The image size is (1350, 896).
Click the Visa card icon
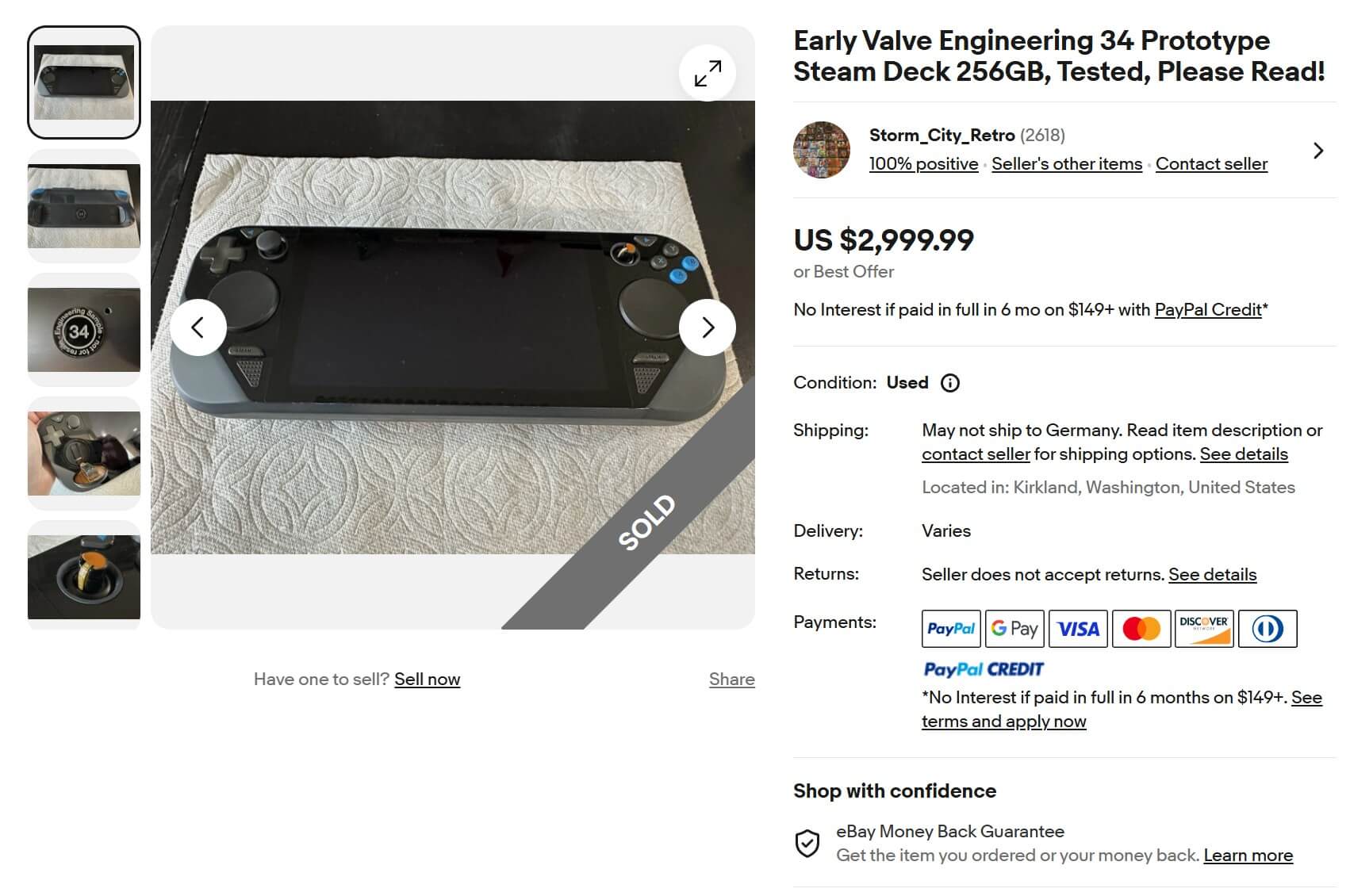[1078, 629]
